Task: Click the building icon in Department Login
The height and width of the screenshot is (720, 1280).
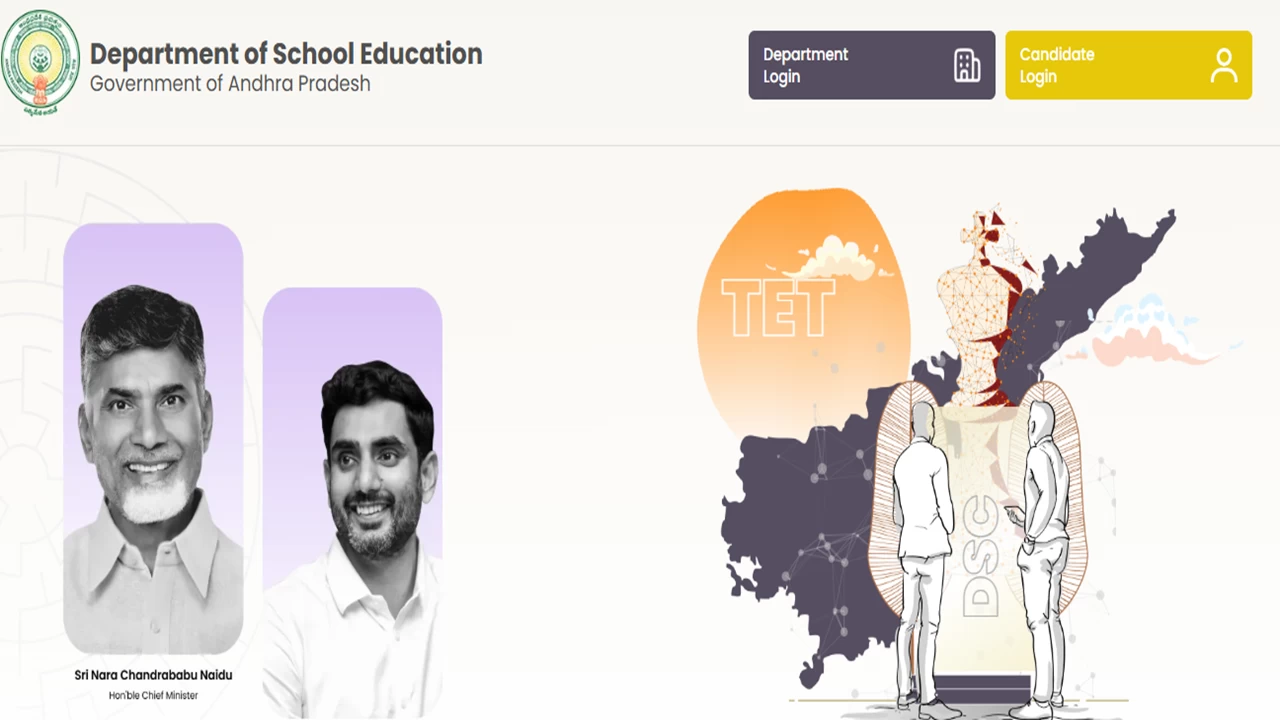Action: [967, 65]
